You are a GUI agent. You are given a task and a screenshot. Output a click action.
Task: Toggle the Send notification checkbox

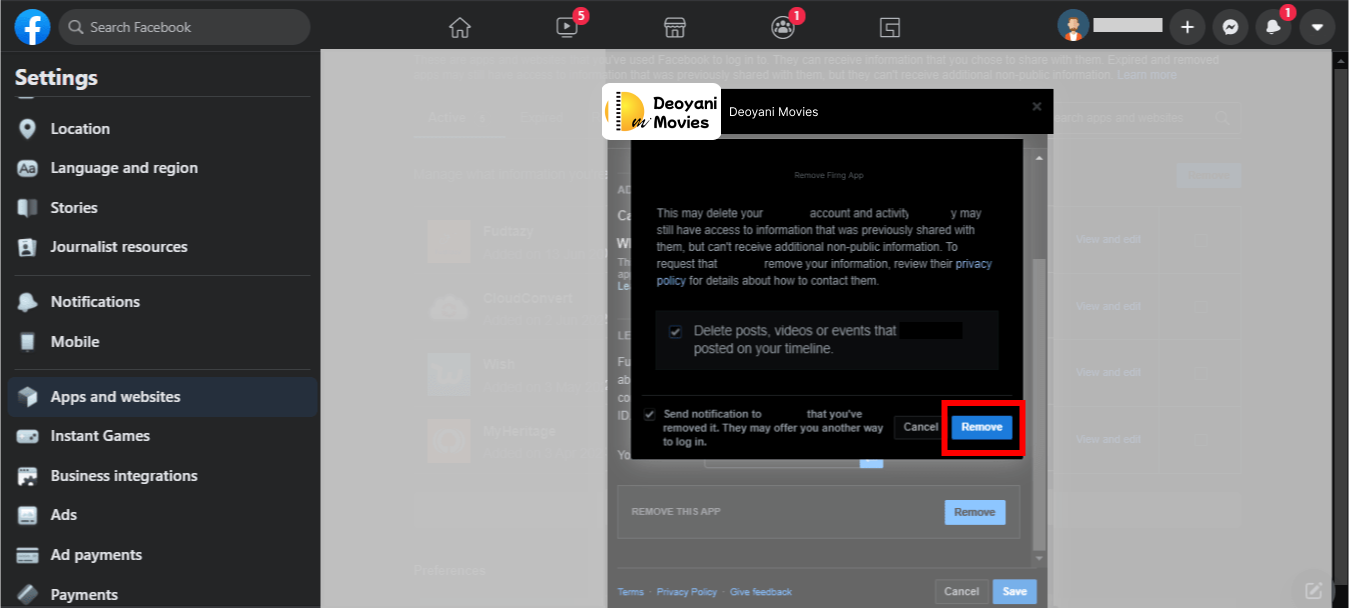[650, 414]
